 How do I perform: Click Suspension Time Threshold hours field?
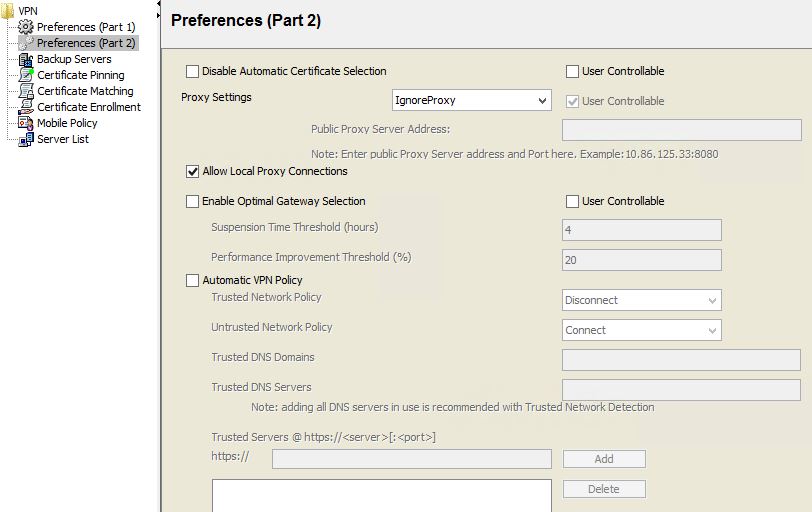pyautogui.click(x=642, y=230)
